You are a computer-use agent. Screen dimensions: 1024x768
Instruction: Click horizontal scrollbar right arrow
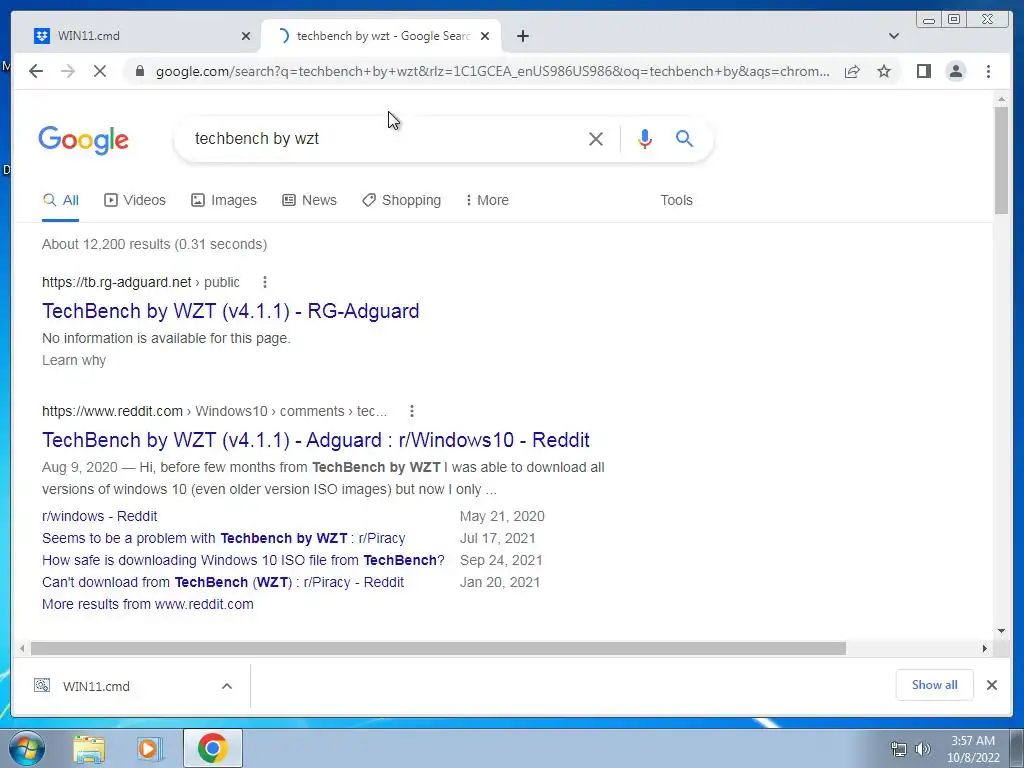(x=985, y=648)
